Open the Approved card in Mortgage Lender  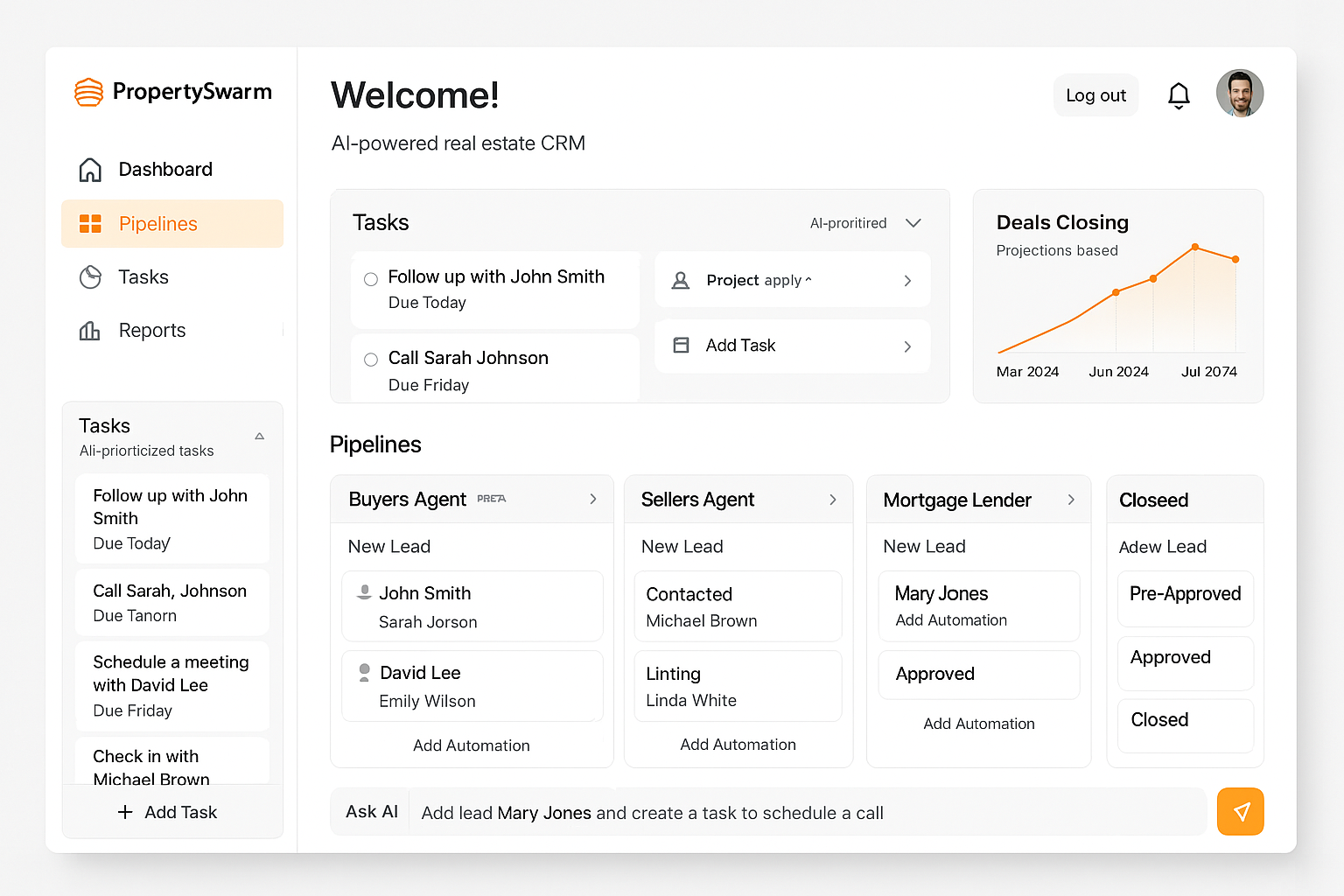tap(979, 675)
